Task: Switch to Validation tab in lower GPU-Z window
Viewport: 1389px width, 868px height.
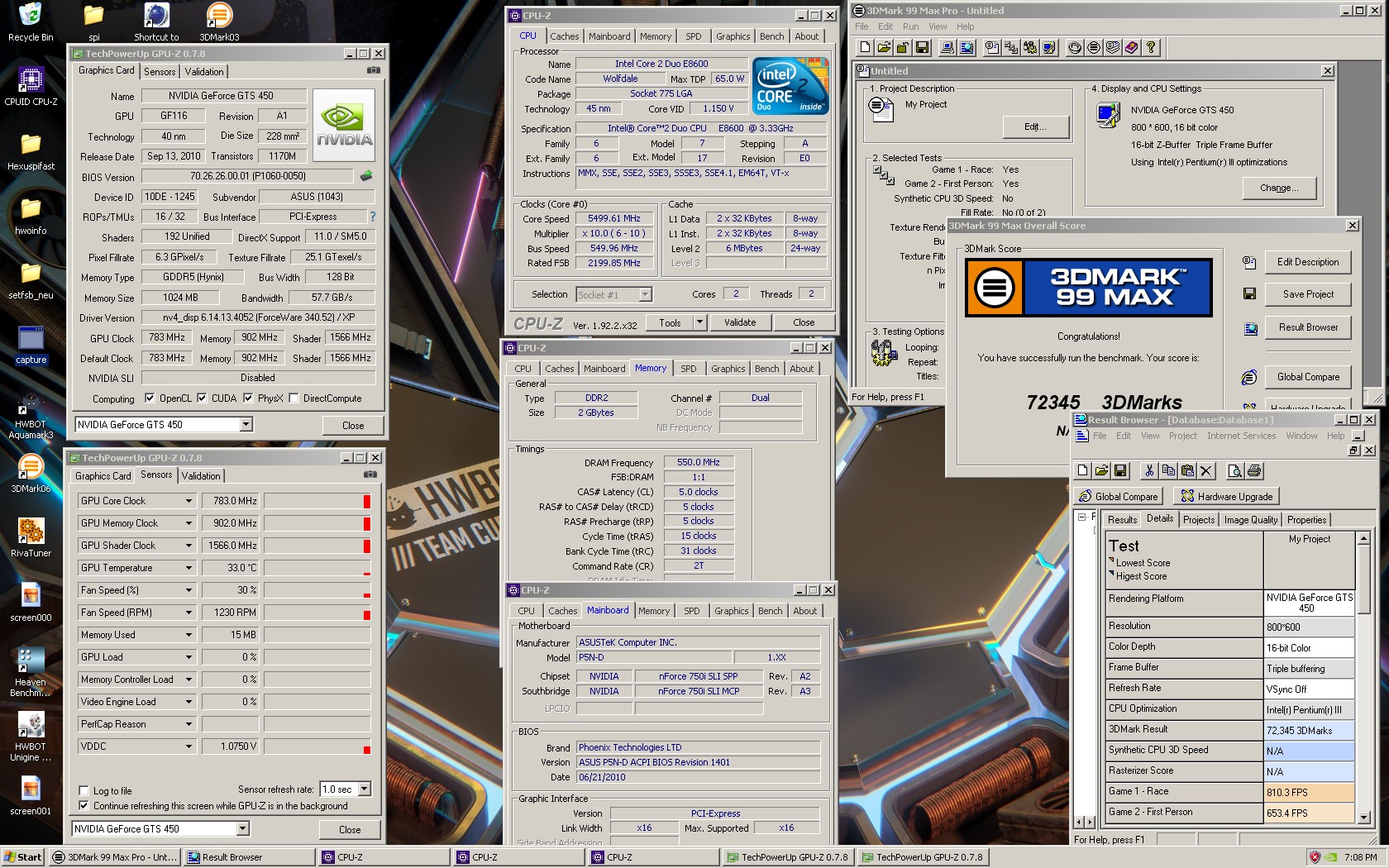Action: tap(201, 476)
